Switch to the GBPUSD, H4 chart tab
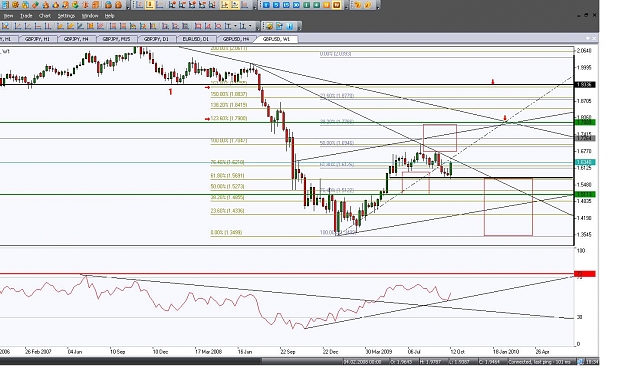The height and width of the screenshot is (377, 625). point(236,39)
